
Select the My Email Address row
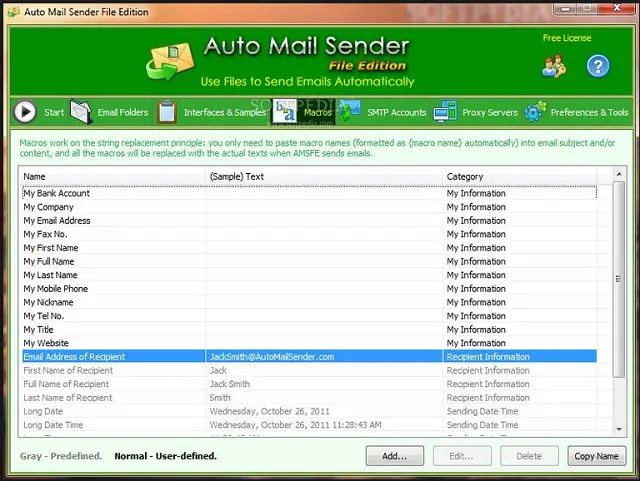point(309,220)
